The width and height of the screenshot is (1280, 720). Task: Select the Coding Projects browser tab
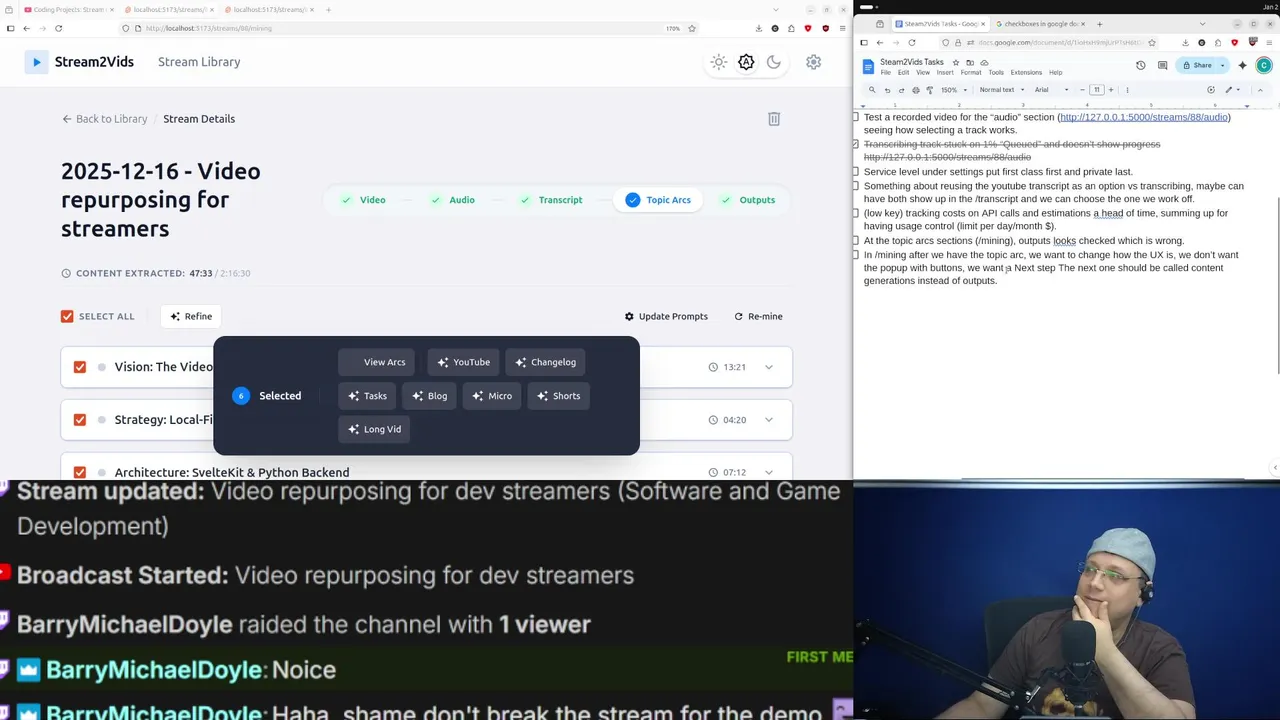68,10
